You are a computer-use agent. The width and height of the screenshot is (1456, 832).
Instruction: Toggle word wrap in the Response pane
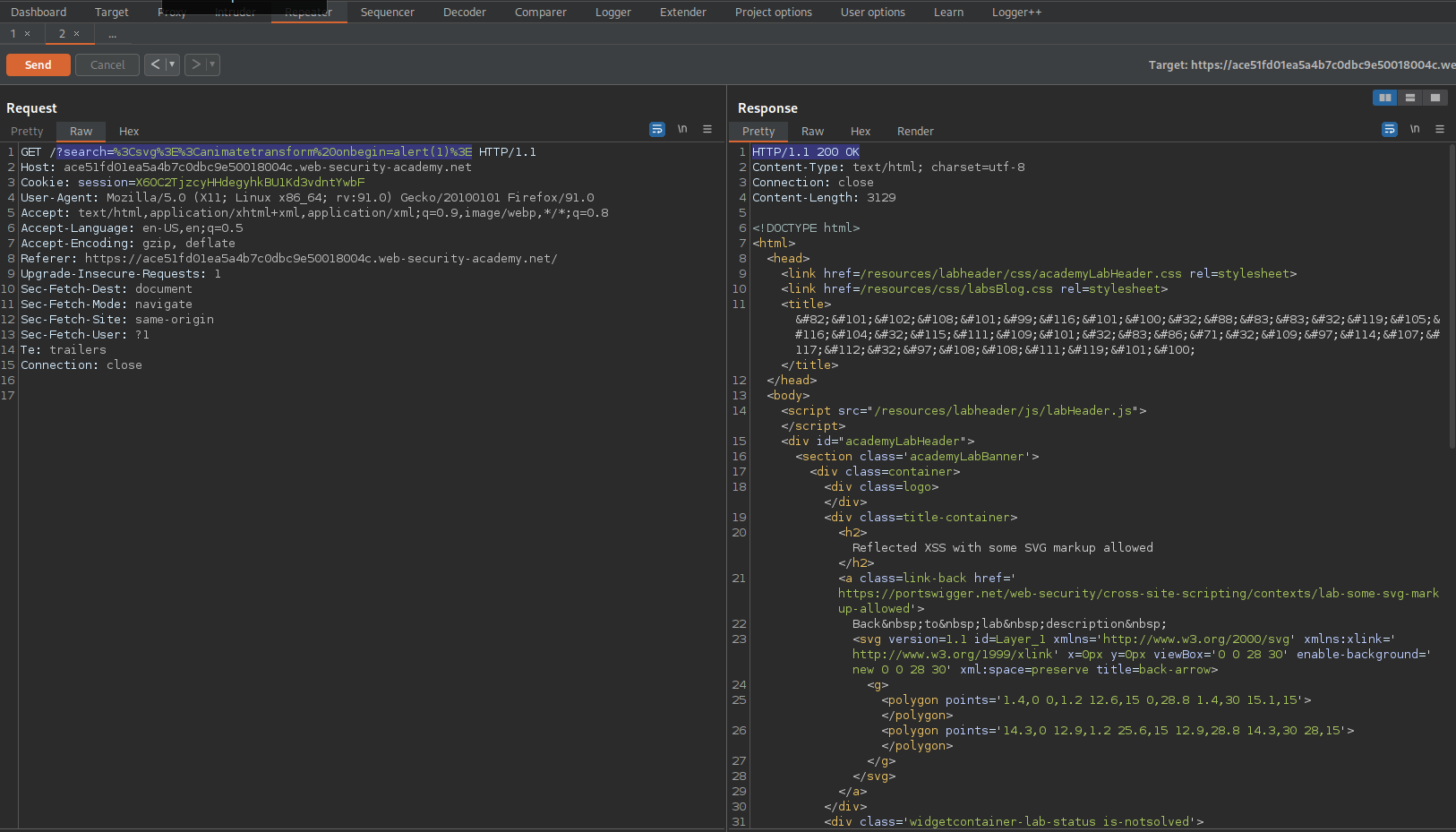[x=1390, y=129]
